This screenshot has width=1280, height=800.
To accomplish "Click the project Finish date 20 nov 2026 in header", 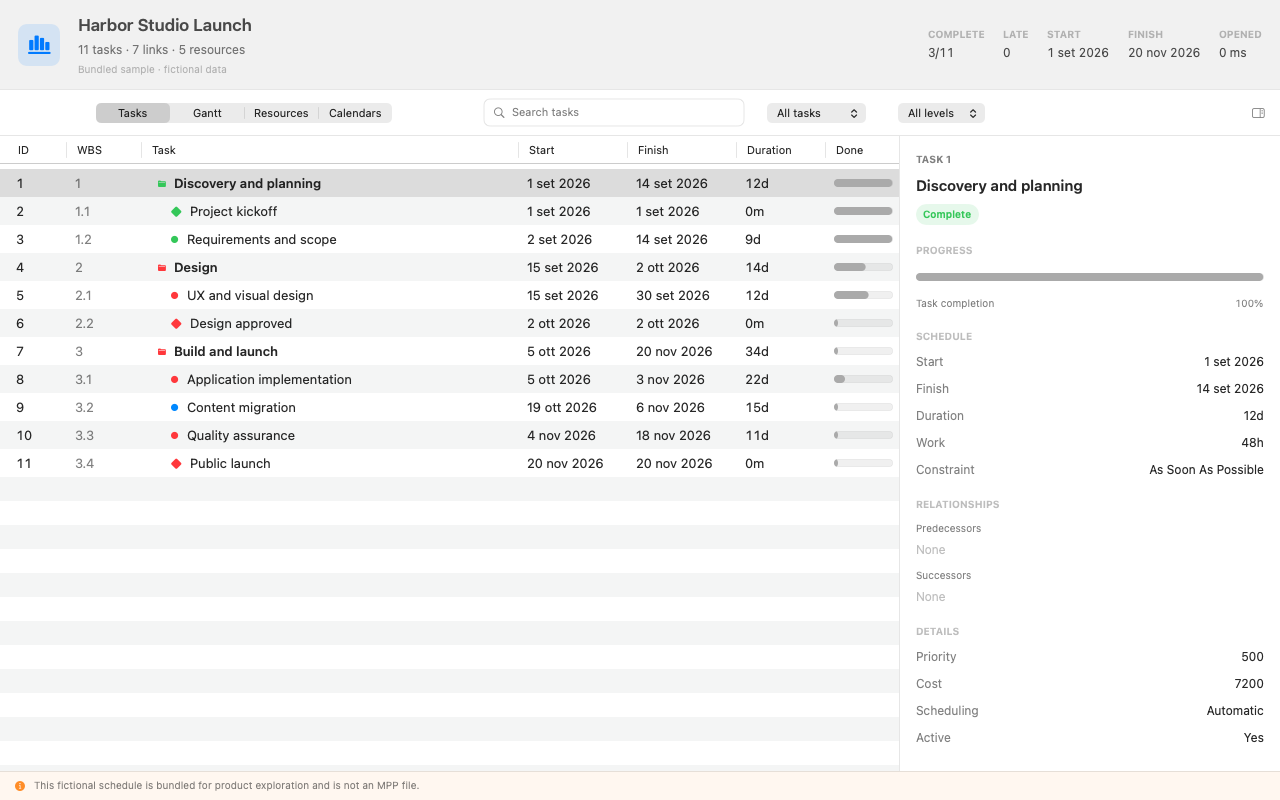I will pos(1164,53).
